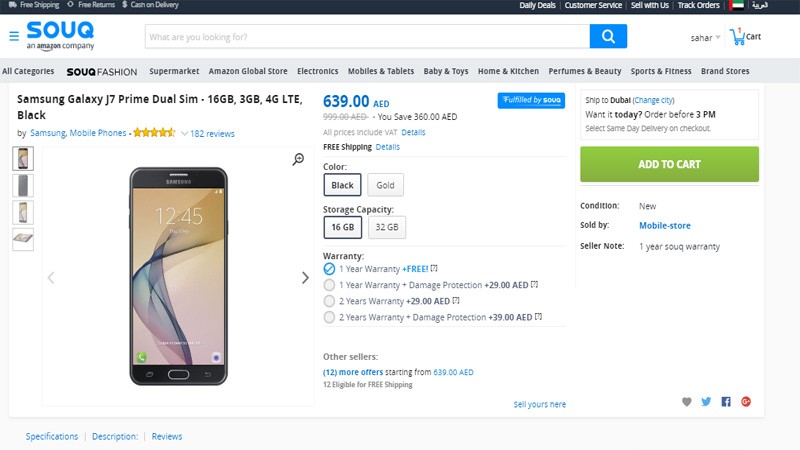Open the shopping cart
Viewport: 800px width, 450px height.
tap(744, 37)
